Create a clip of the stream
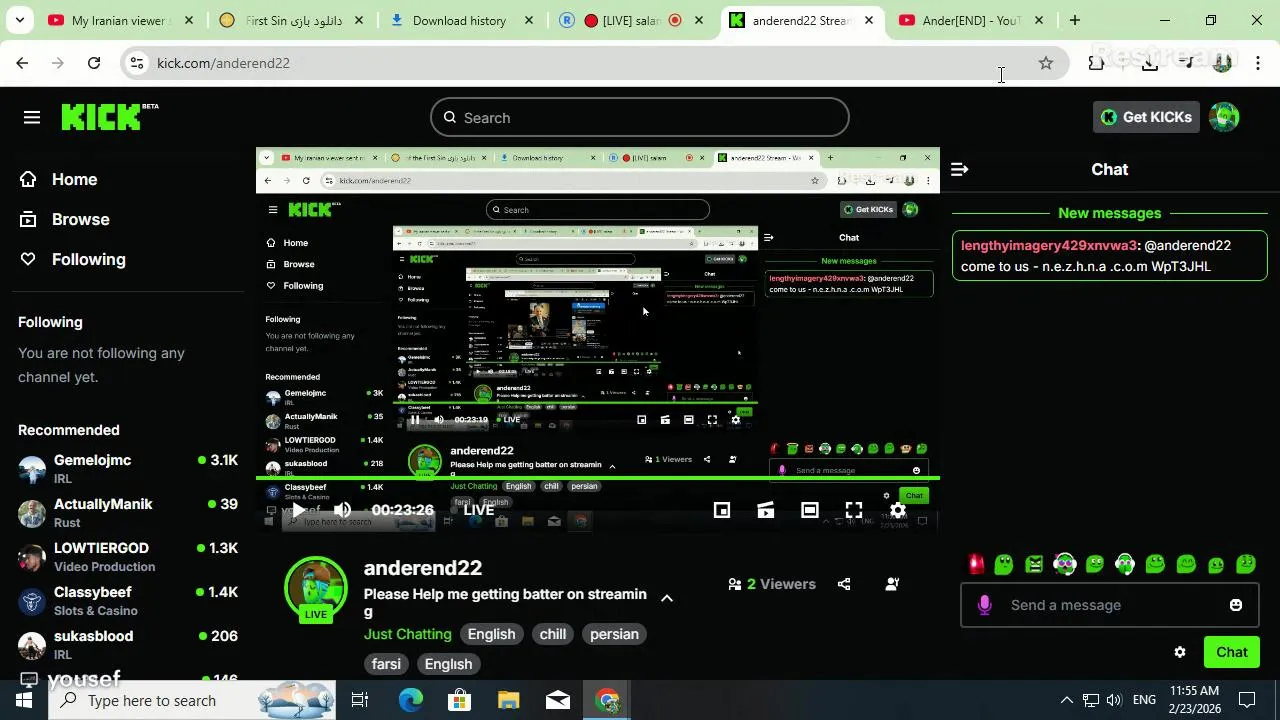The image size is (1280, 720). pyautogui.click(x=765, y=510)
